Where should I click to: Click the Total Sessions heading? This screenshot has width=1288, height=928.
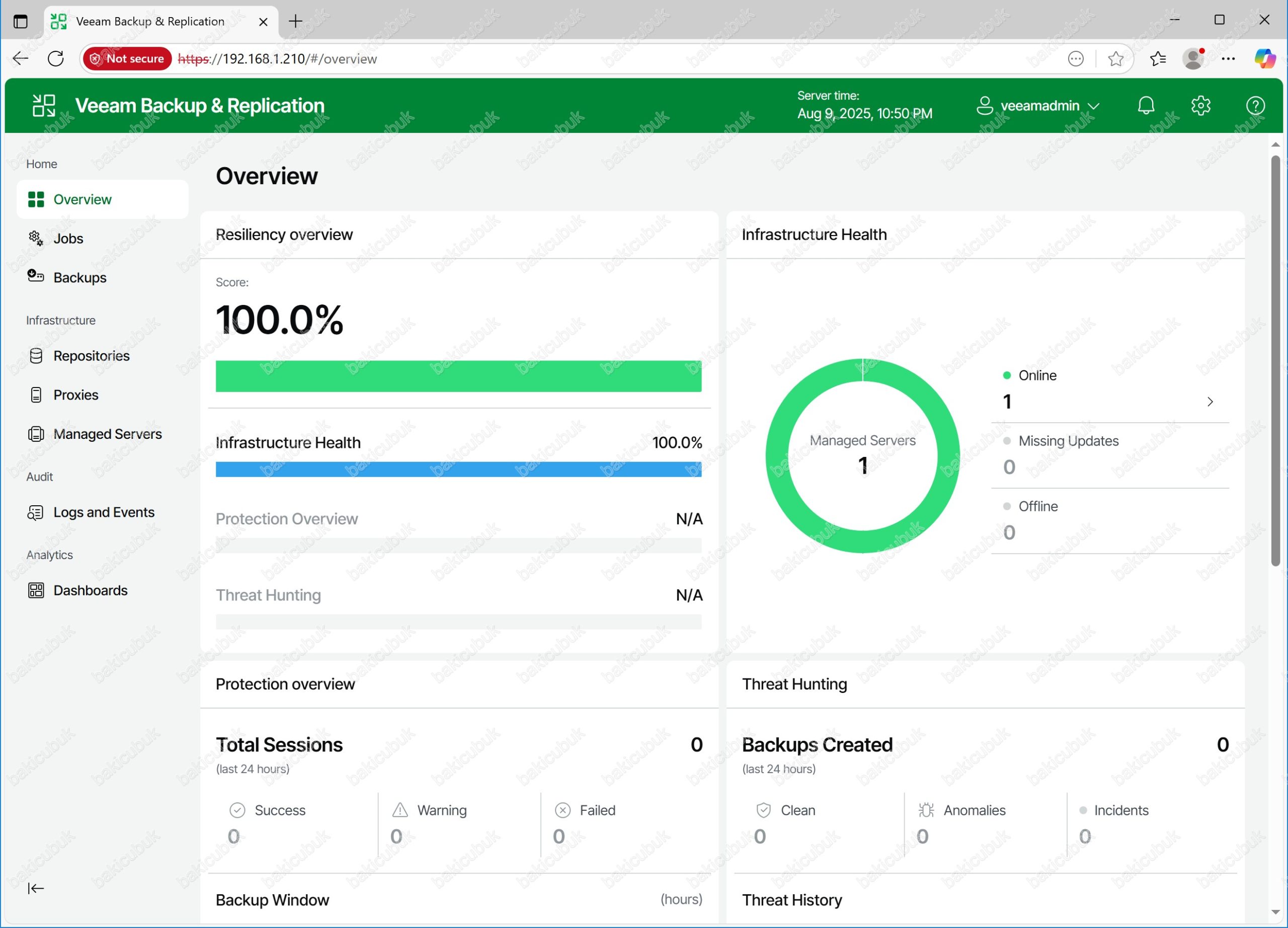(279, 744)
